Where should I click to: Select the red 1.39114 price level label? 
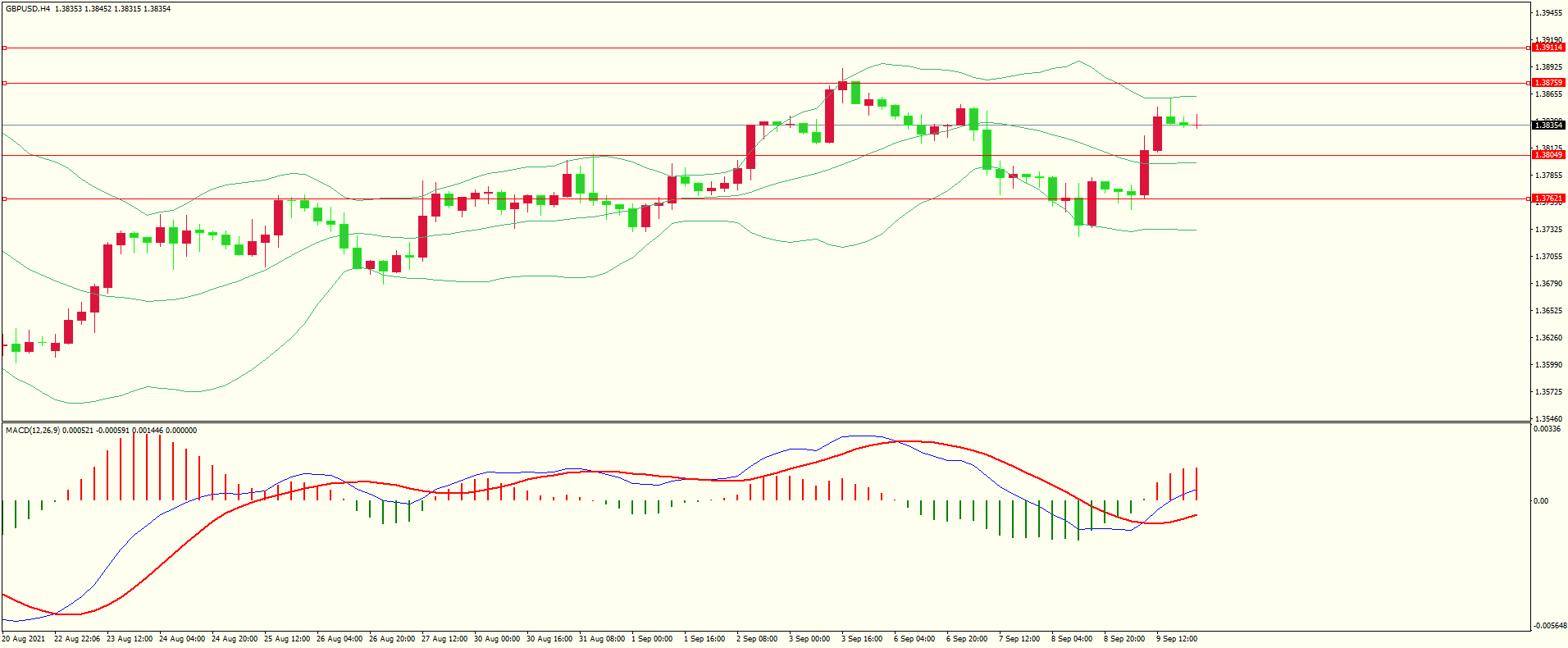pyautogui.click(x=1548, y=48)
